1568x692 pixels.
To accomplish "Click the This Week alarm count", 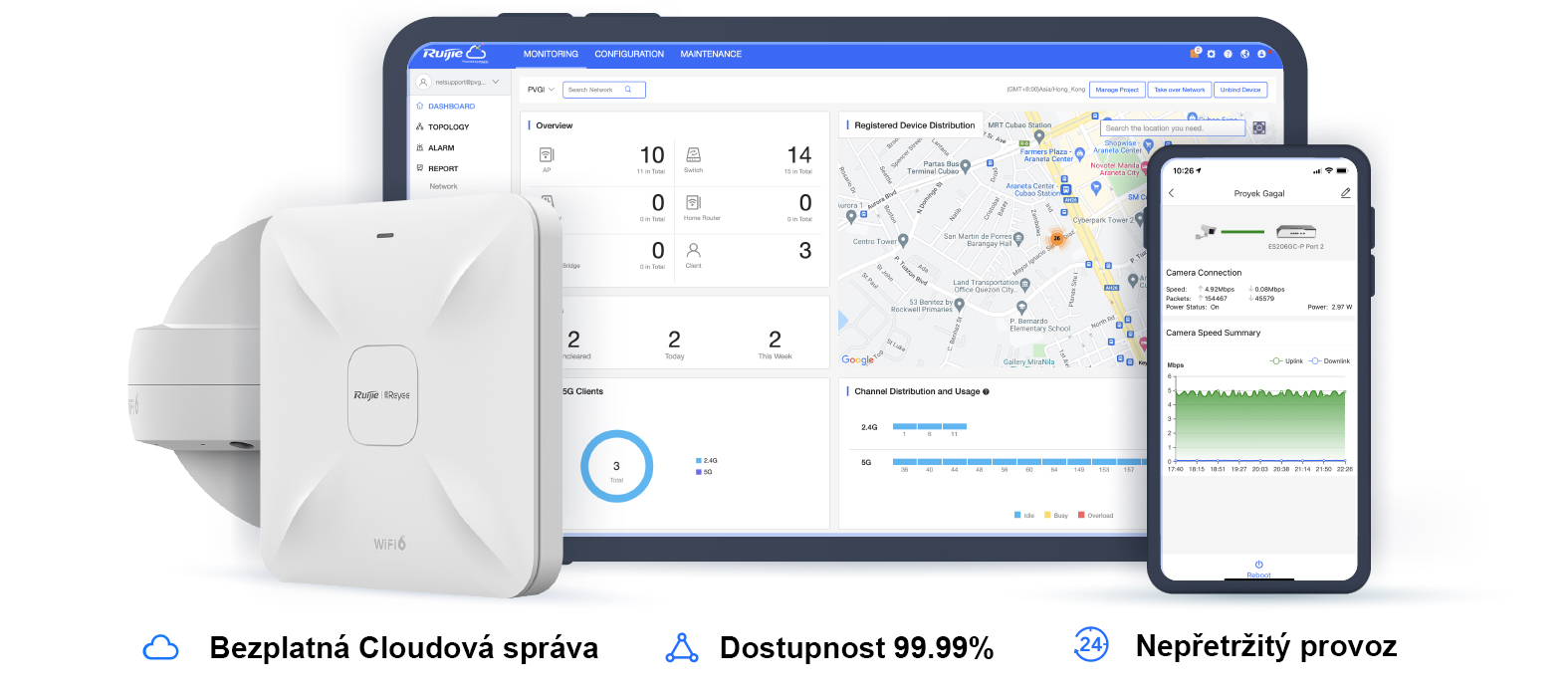I will click(x=775, y=340).
